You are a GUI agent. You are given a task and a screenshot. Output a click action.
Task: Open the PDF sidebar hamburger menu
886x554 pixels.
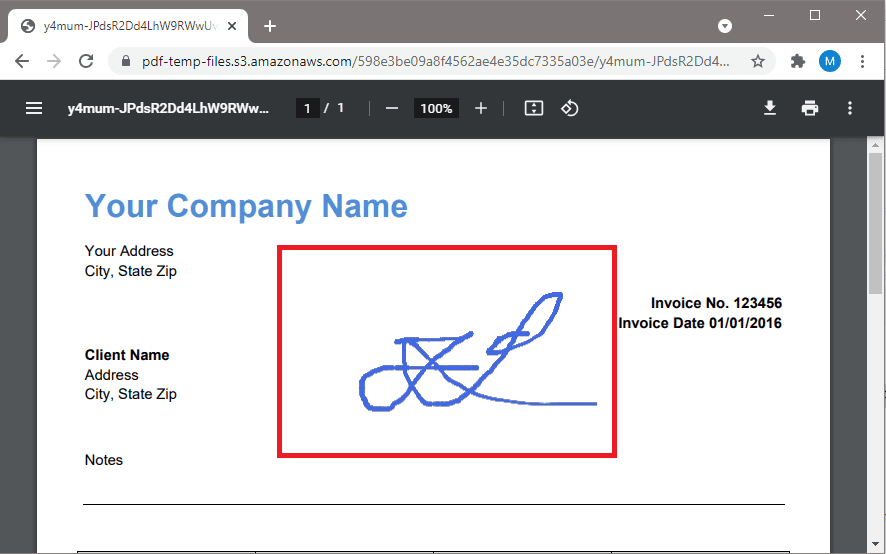point(34,108)
